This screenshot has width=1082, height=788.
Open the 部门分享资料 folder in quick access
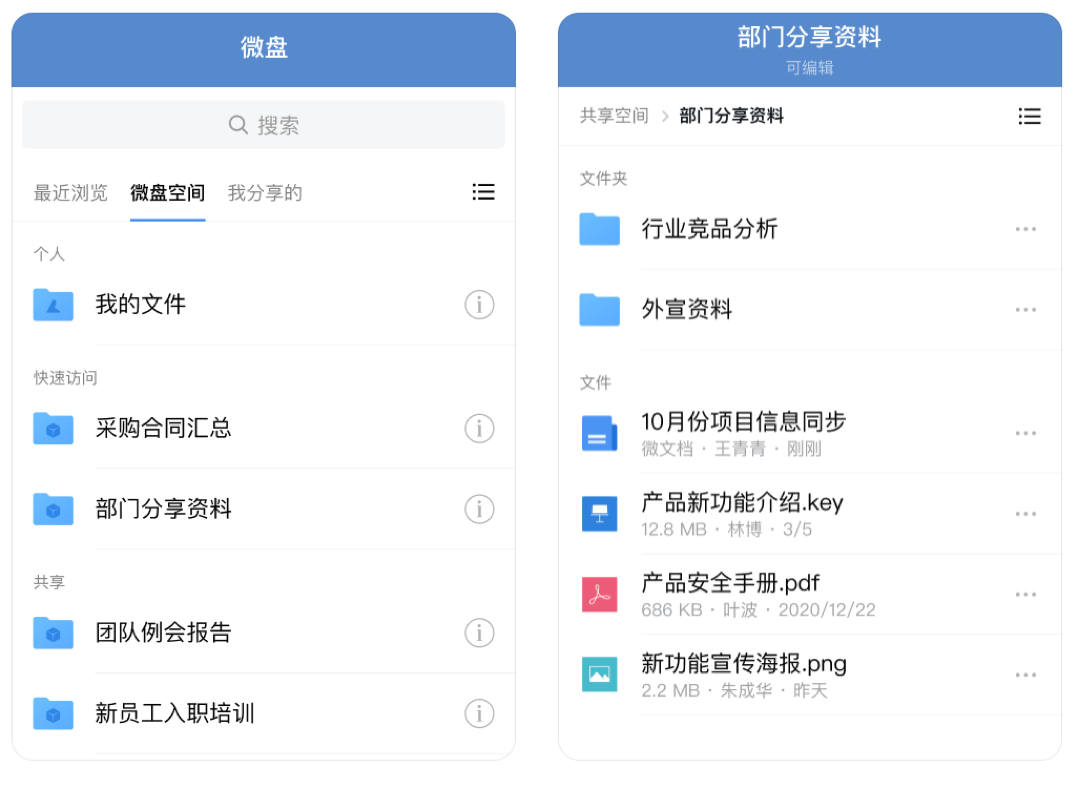163,509
